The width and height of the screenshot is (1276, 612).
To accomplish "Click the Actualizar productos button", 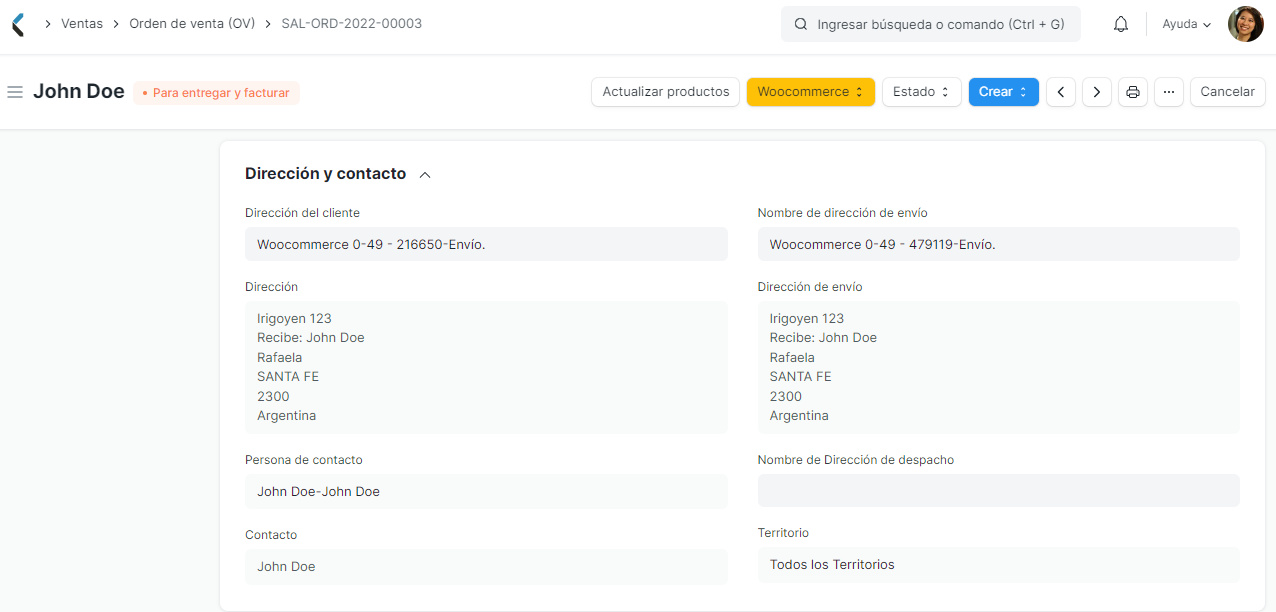I will tap(665, 91).
